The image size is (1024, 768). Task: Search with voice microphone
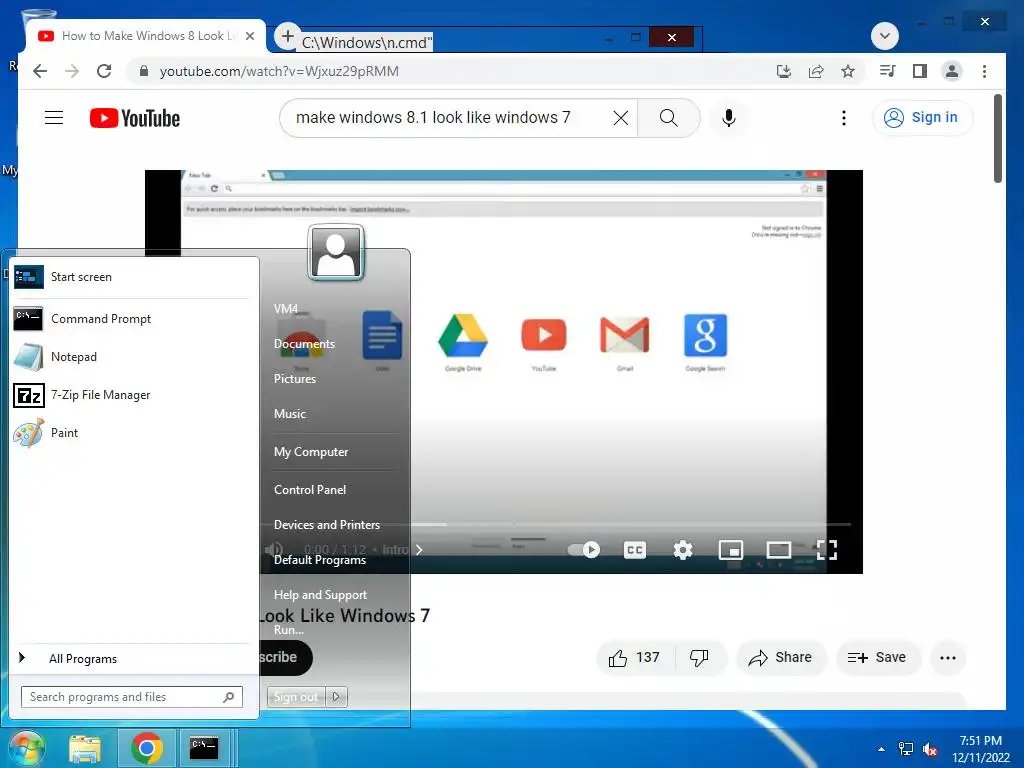729,118
